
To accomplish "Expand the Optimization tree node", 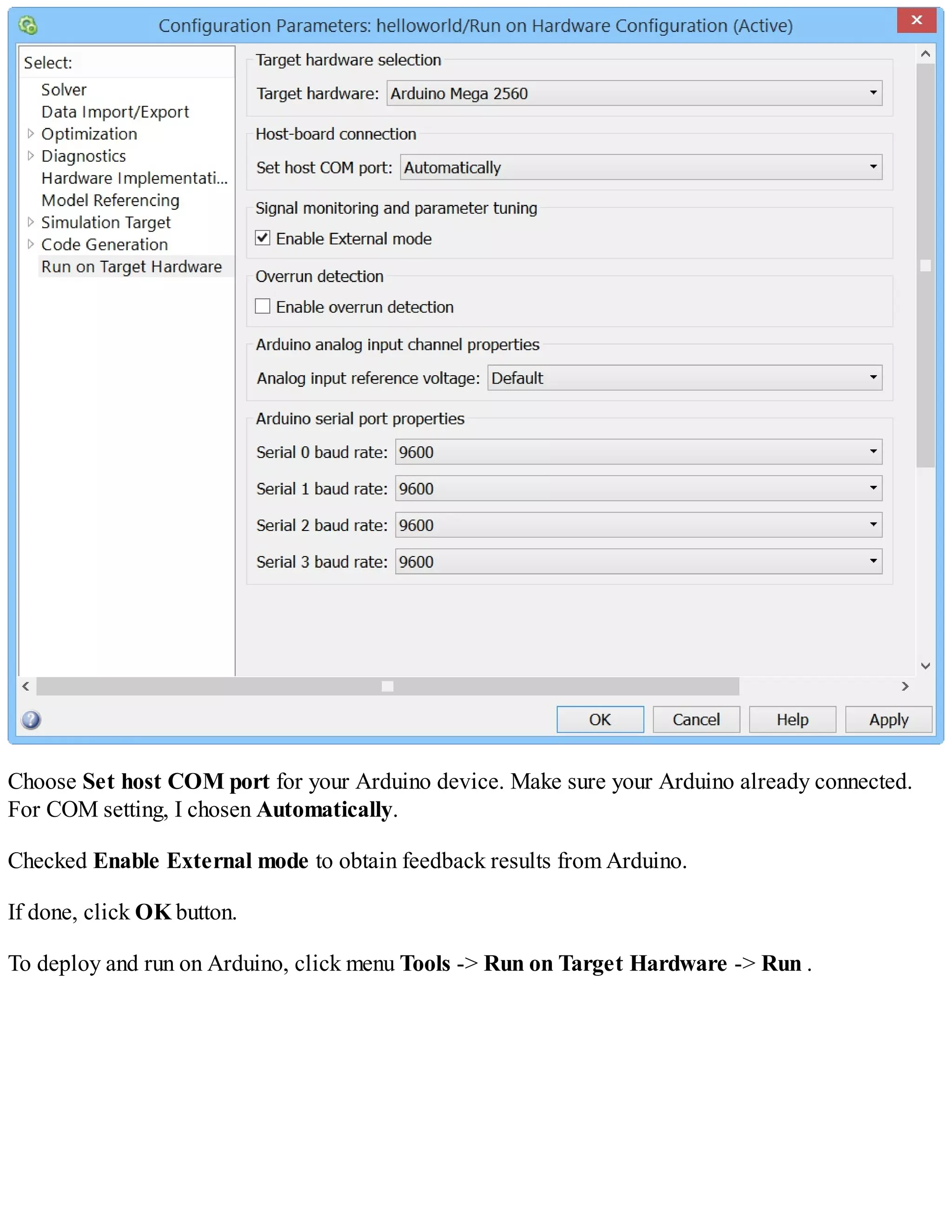I will pyautogui.click(x=31, y=134).
